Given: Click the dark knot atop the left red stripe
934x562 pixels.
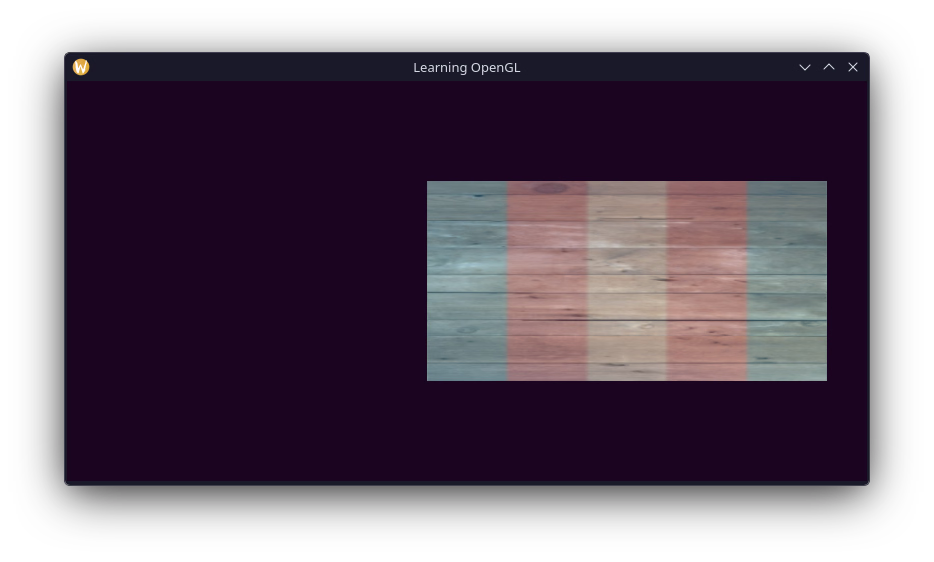Looking at the screenshot, I should click(549, 188).
